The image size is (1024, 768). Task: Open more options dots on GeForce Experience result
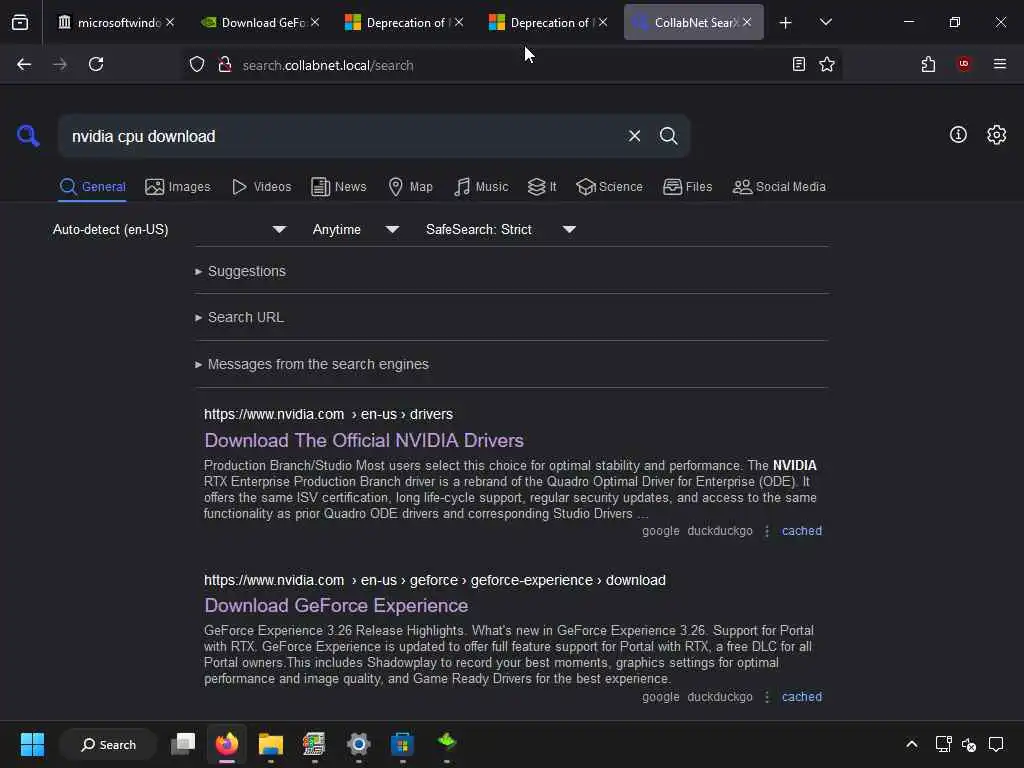(x=767, y=697)
